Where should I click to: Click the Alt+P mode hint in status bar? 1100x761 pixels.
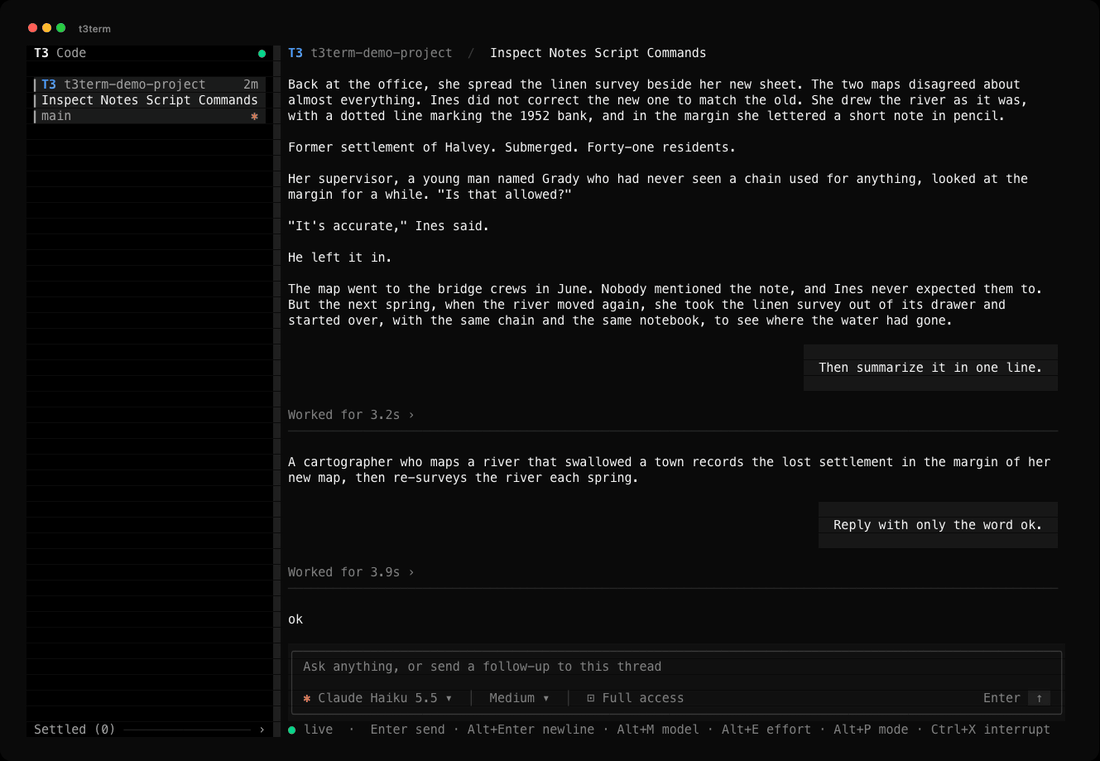[871, 729]
